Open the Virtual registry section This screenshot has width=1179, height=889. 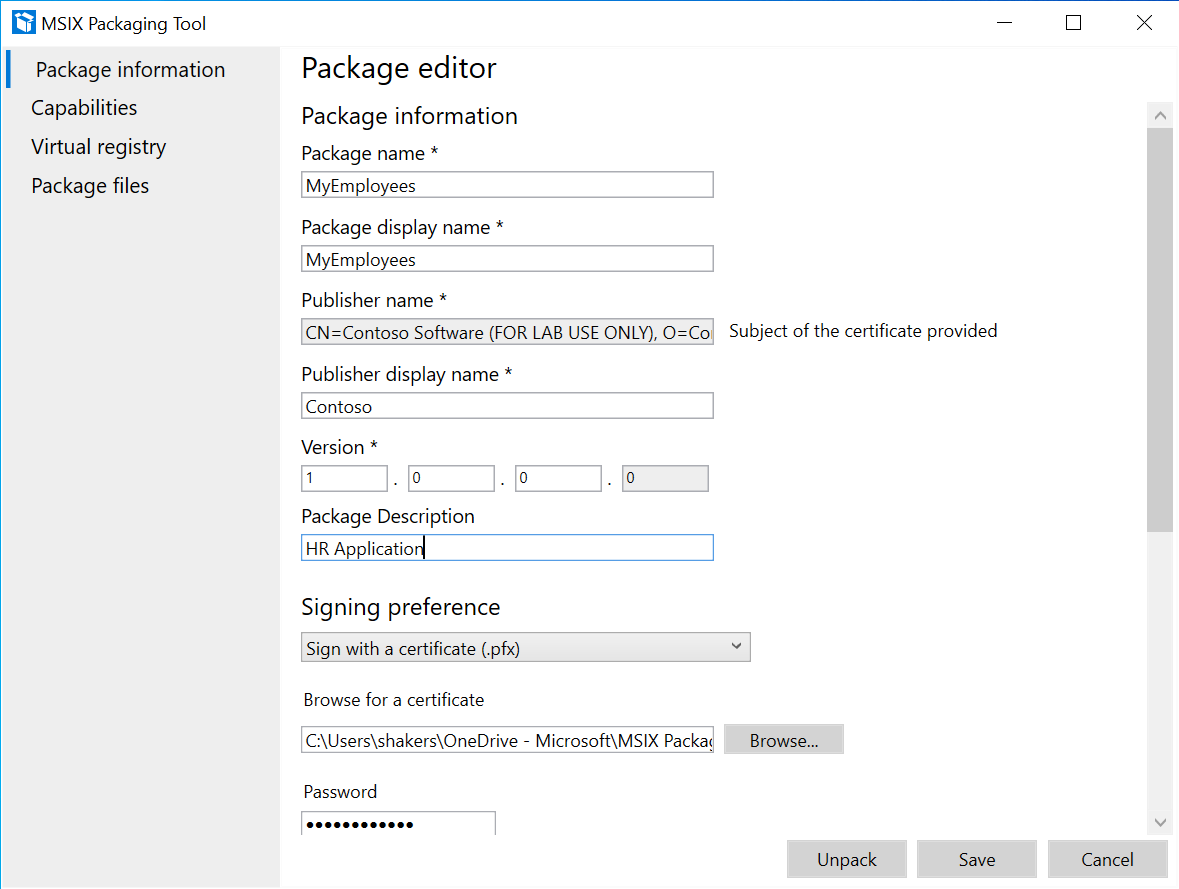click(98, 146)
